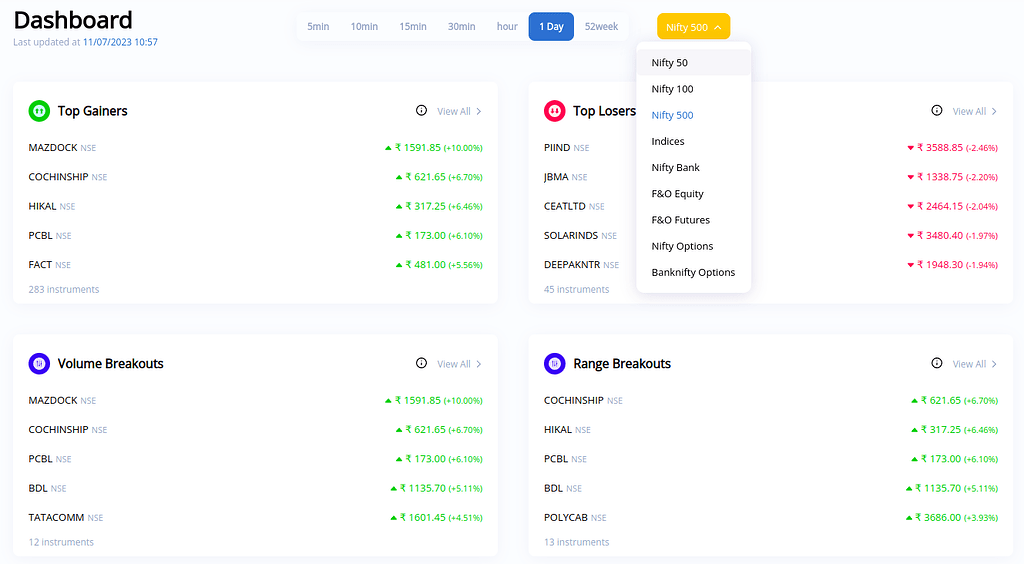This screenshot has height=564, width=1024.
Task: Open info icon in Range Breakouts panel
Action: (936, 363)
